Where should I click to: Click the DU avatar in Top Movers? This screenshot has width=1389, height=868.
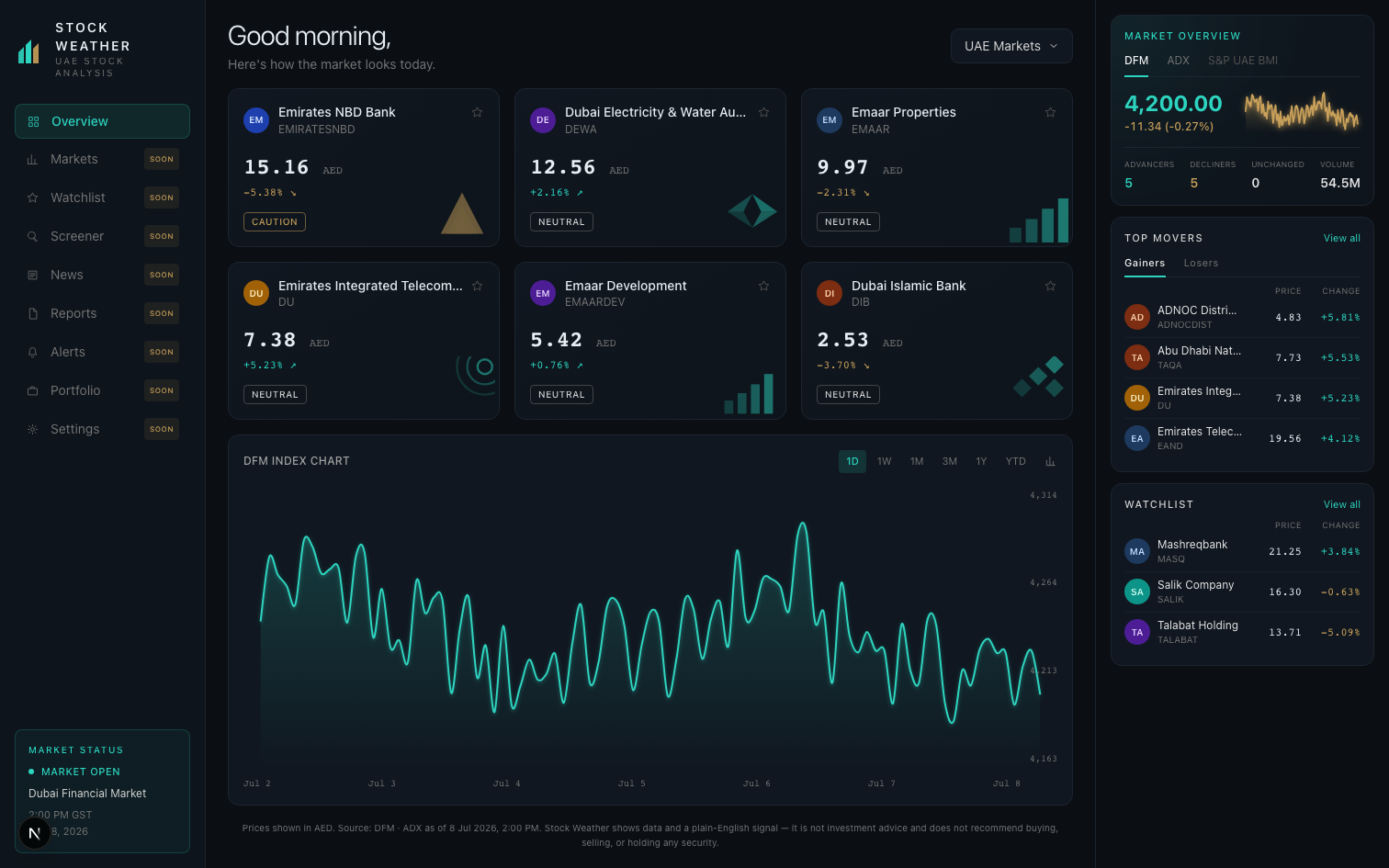coord(1137,398)
